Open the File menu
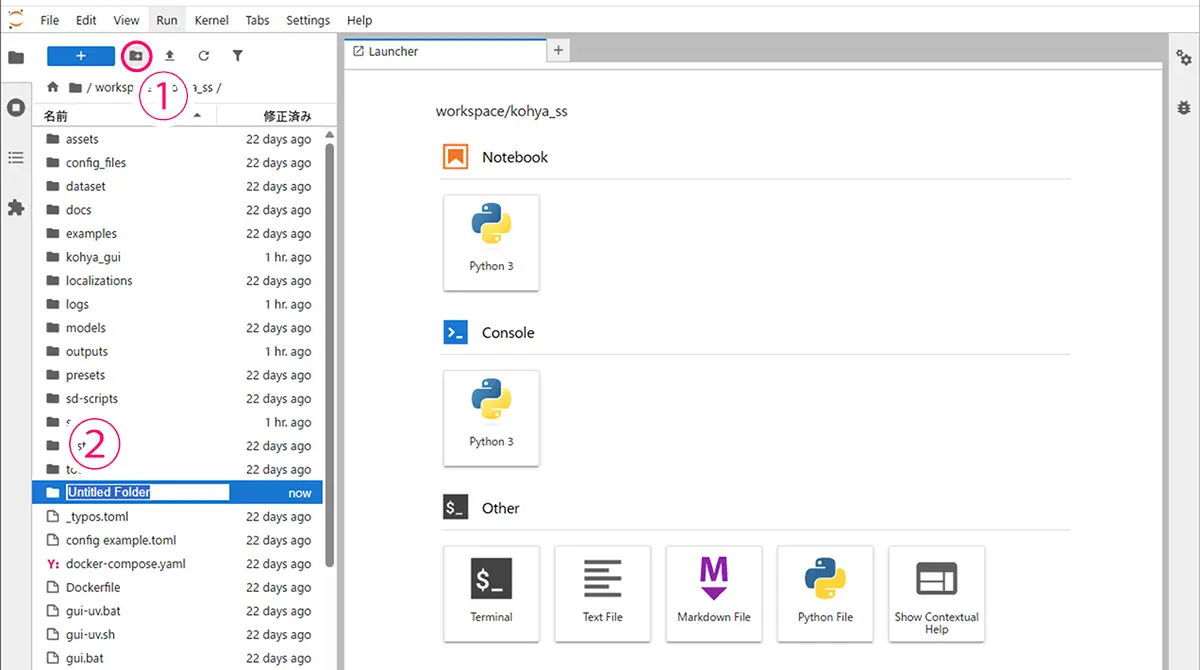 (50, 20)
